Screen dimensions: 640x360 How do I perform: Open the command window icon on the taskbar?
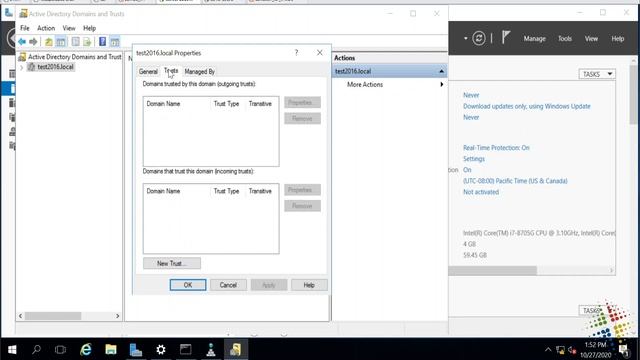coord(186,349)
